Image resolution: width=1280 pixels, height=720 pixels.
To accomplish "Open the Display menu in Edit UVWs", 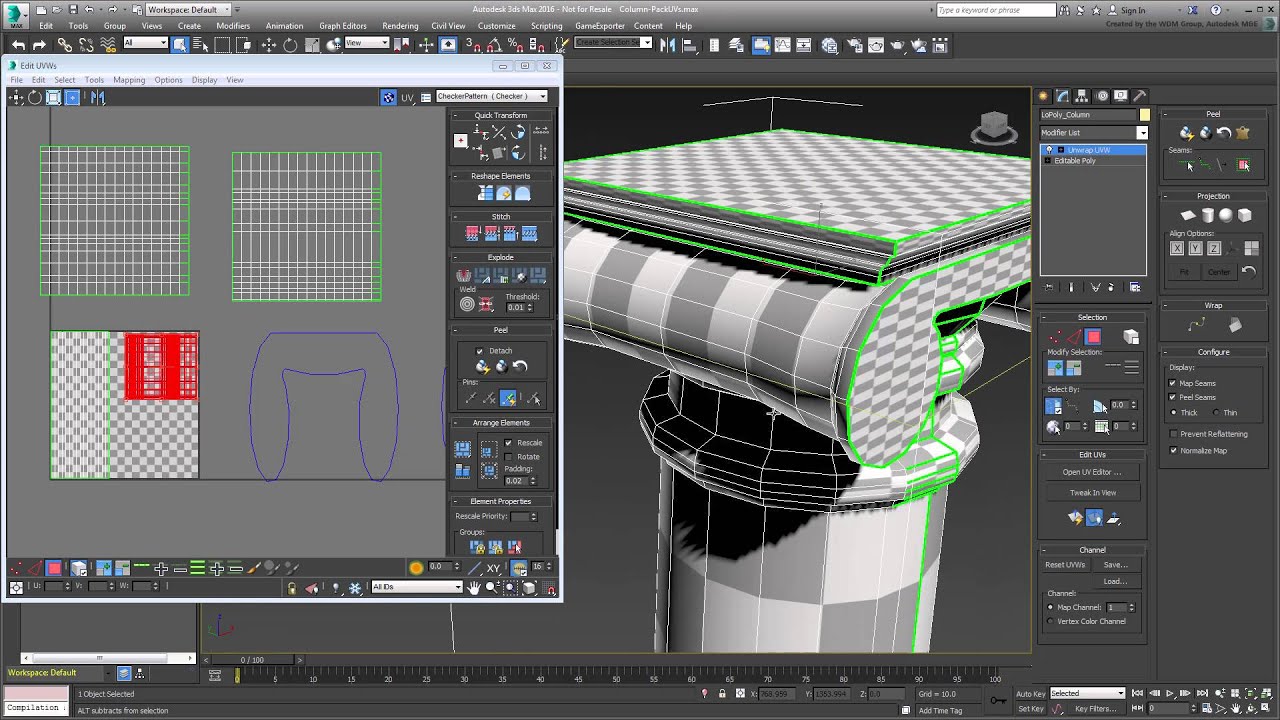I will pos(204,80).
